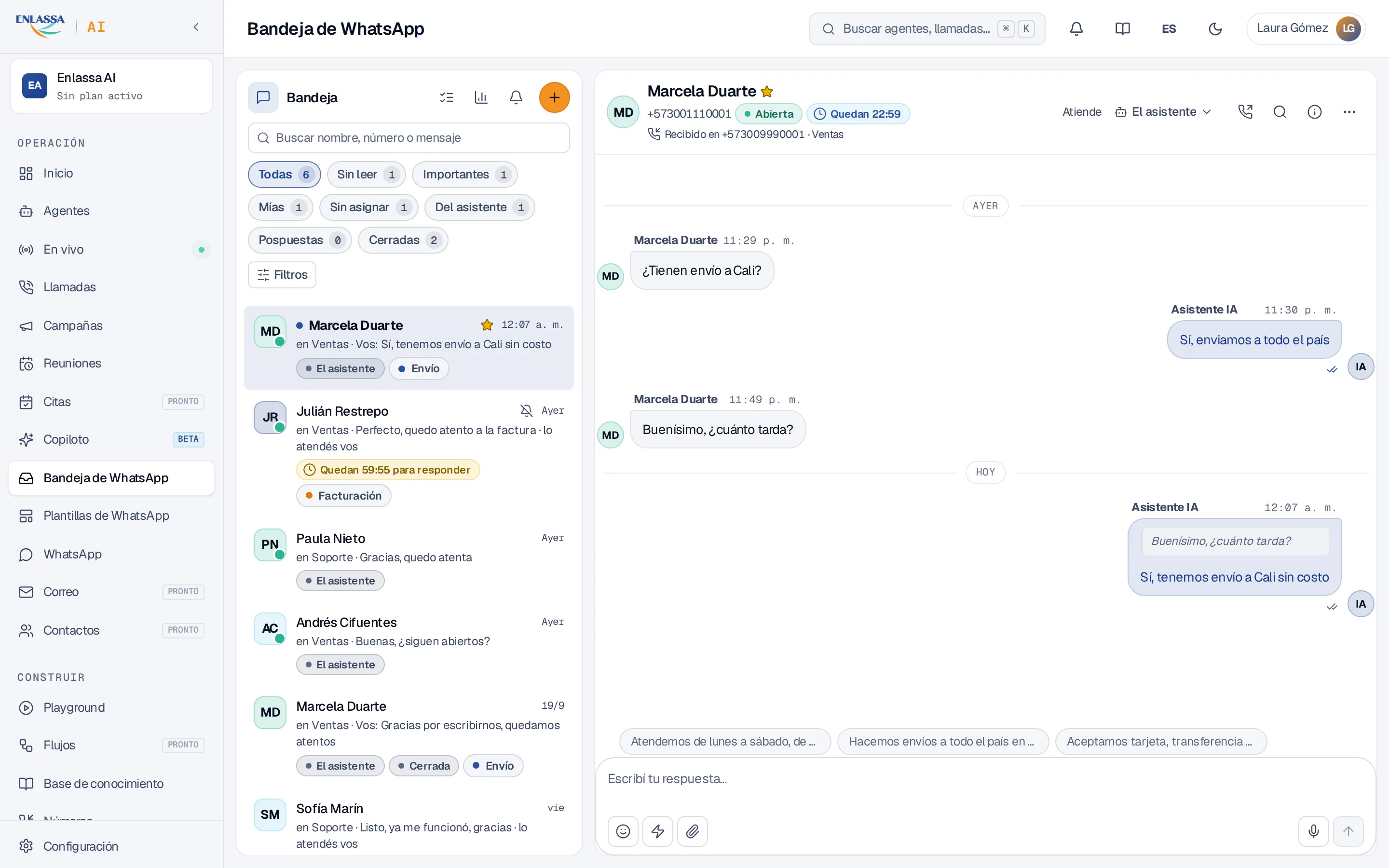Select the Sin leer filter tab
Viewport: 1389px width, 868px height.
tap(366, 175)
